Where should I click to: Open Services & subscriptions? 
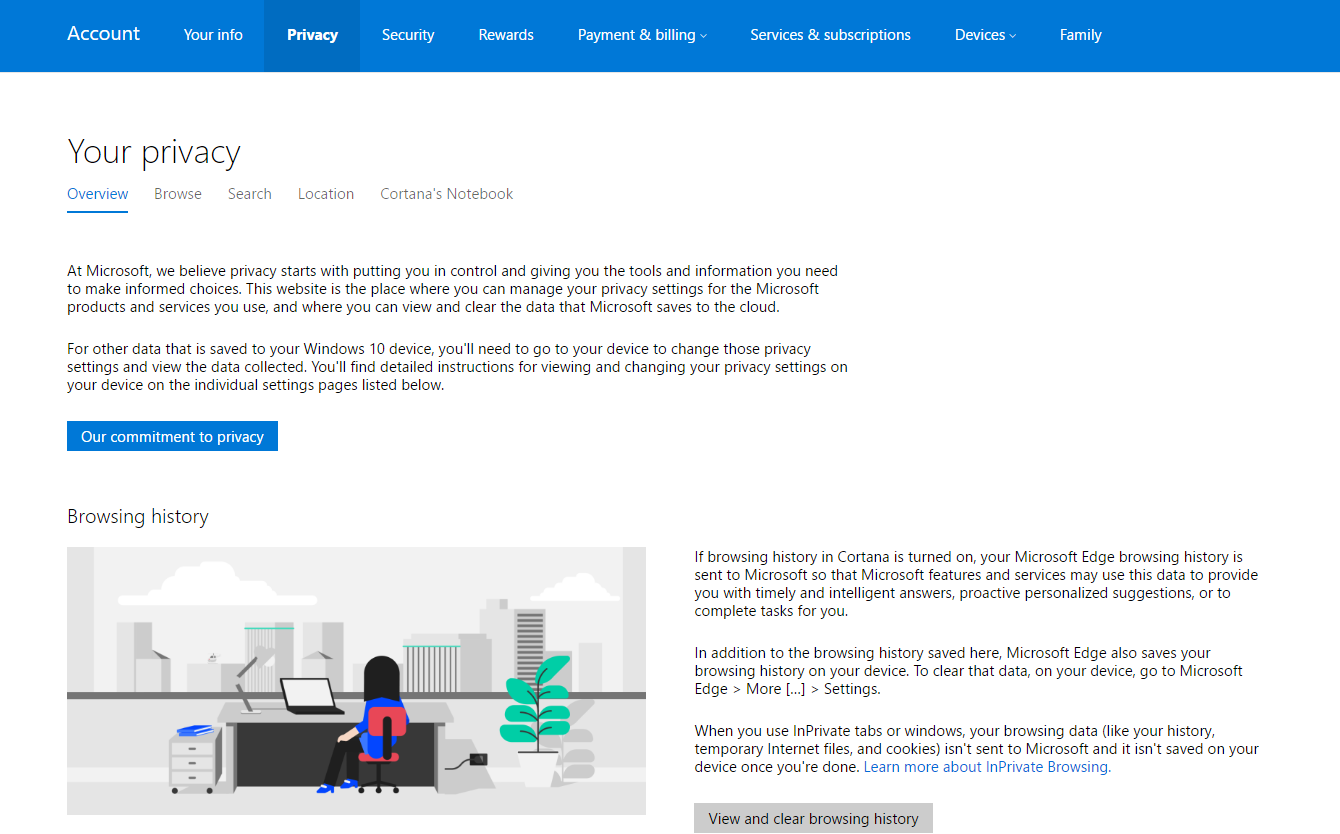click(830, 35)
